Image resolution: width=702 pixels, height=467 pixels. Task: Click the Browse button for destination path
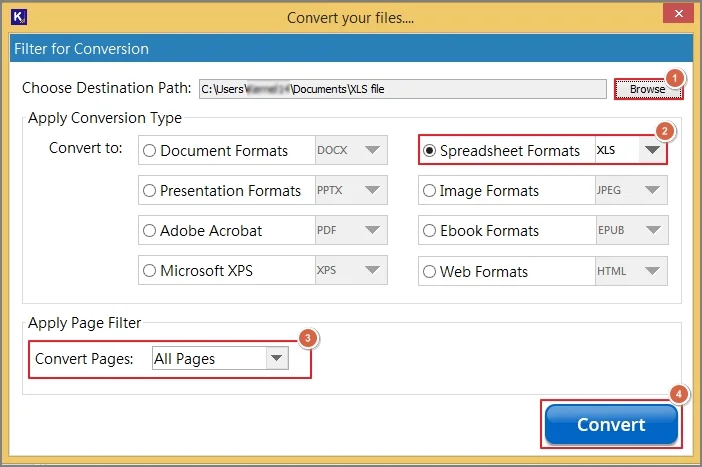(647, 89)
